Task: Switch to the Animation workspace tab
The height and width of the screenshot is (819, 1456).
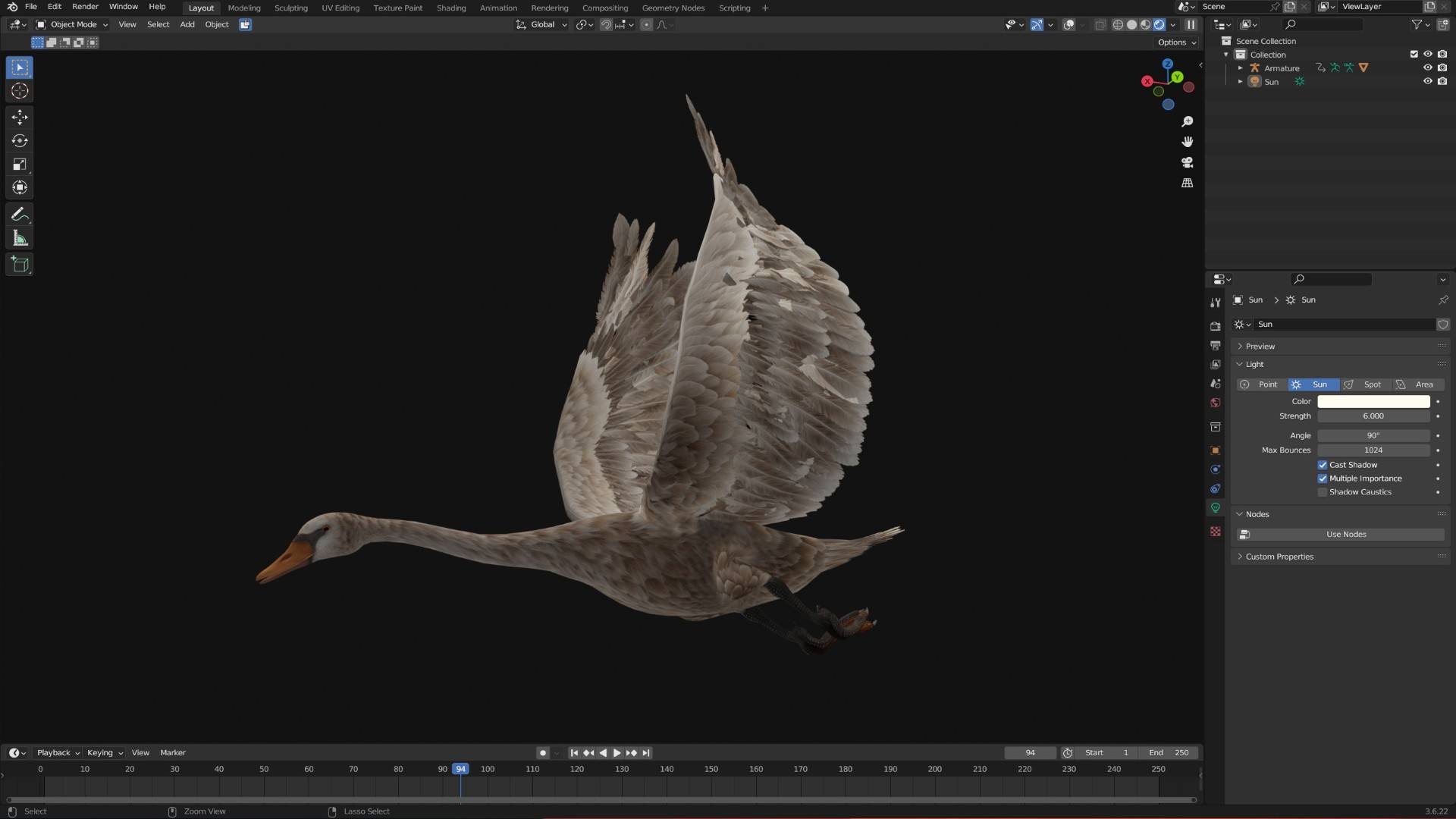Action: [498, 8]
